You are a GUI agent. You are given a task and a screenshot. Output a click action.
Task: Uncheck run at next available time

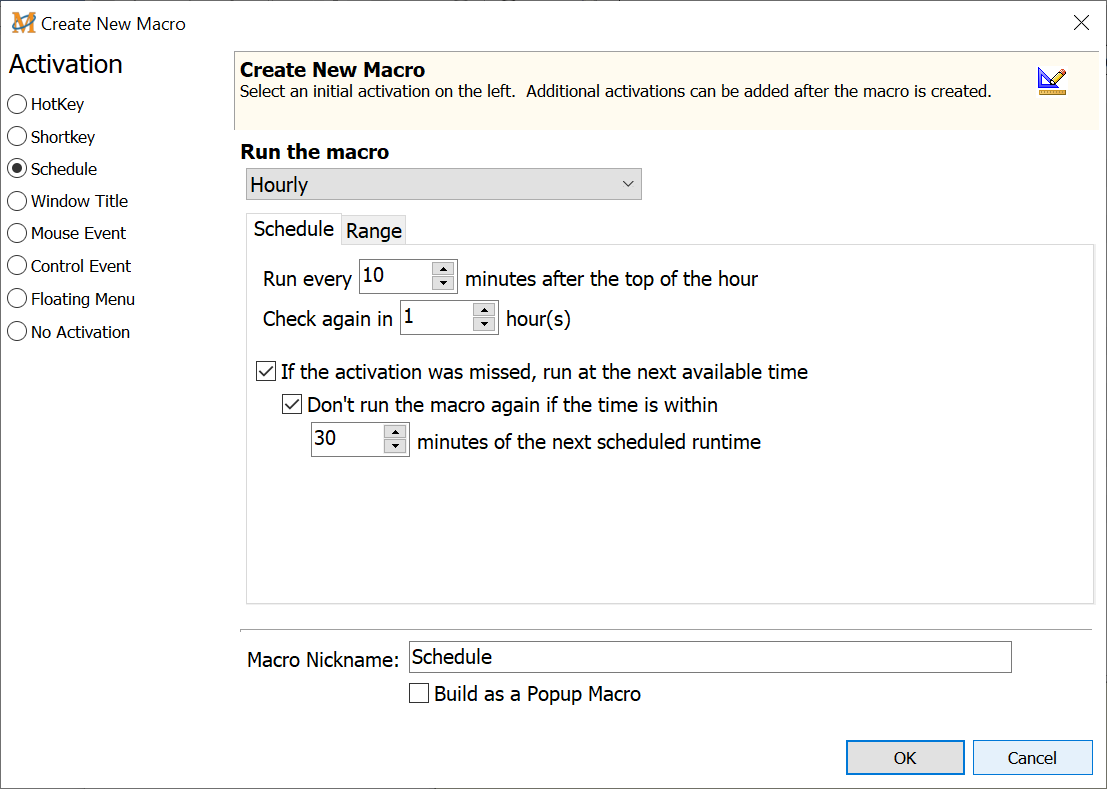tap(266, 372)
